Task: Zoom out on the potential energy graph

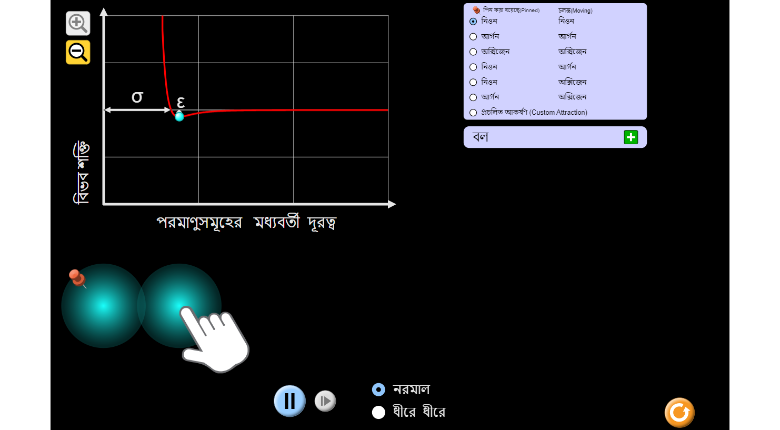Action: (78, 52)
